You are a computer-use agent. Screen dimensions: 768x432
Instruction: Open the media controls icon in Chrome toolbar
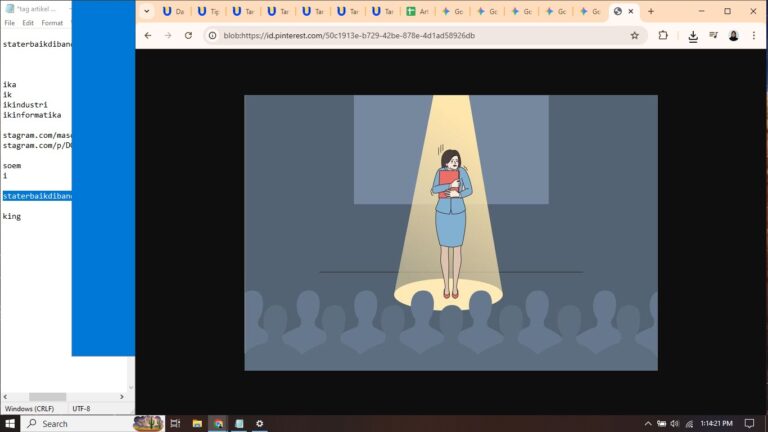coord(713,35)
